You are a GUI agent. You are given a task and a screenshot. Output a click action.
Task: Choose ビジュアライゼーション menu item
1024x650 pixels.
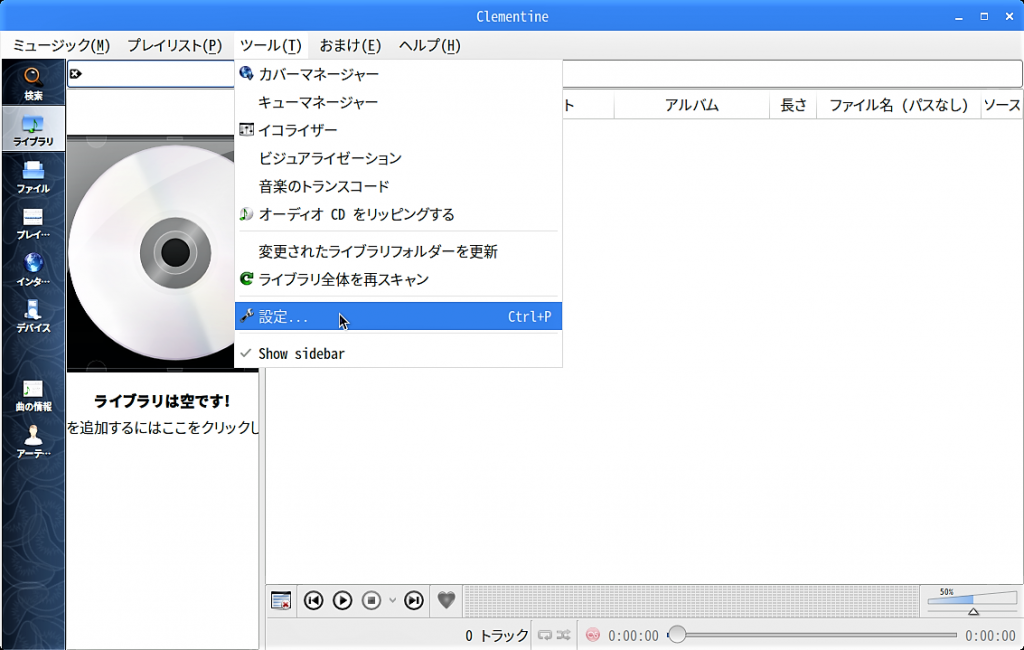point(398,158)
